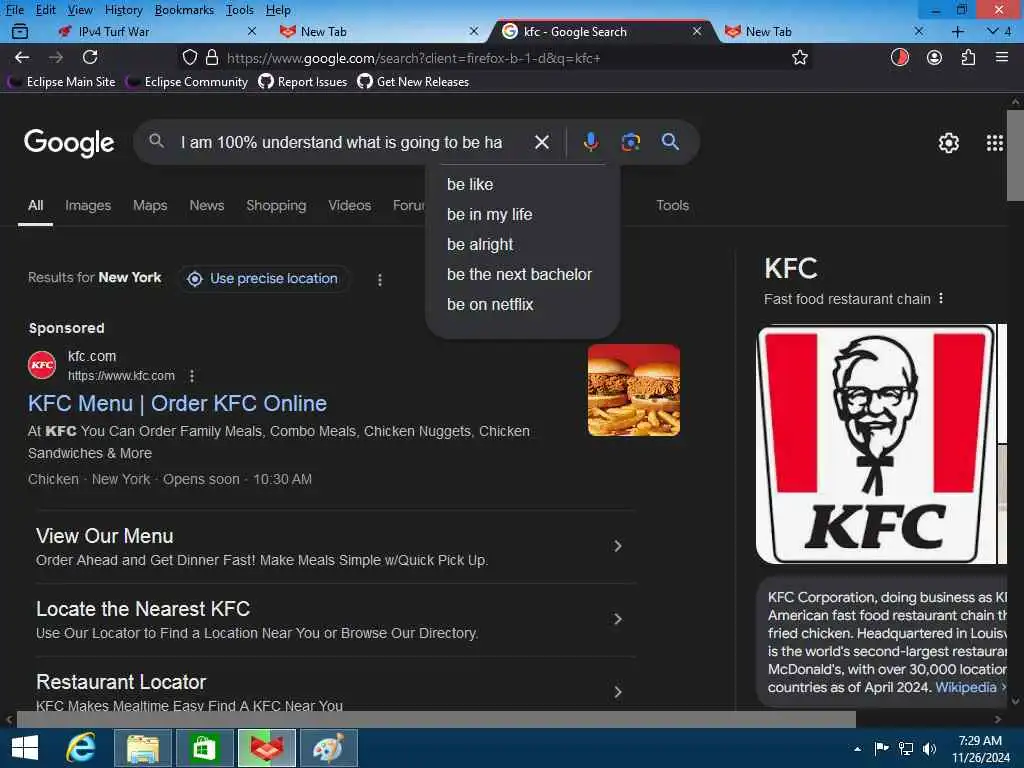Click the volume speaker tray icon

click(930, 748)
